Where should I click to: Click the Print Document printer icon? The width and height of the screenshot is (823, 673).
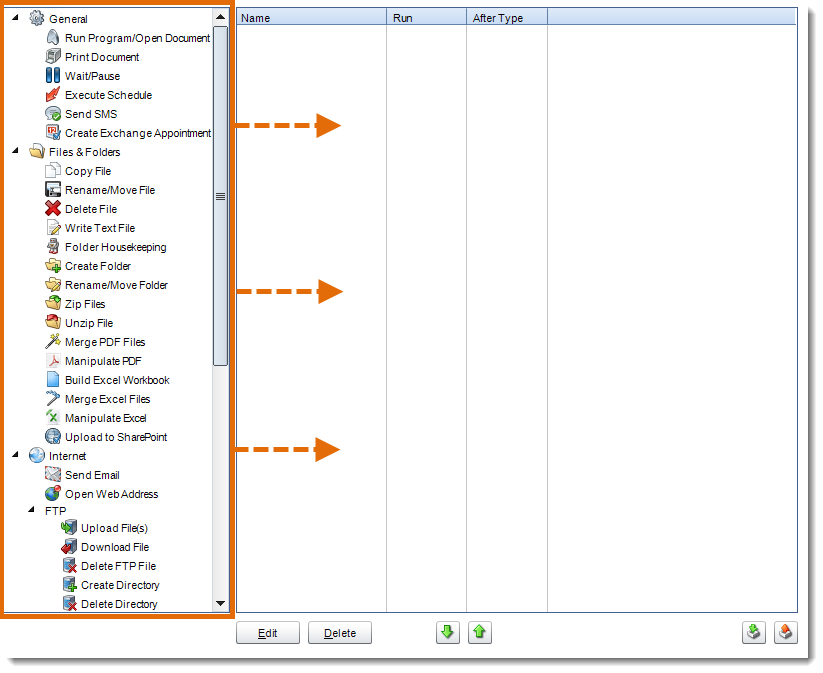(53, 57)
